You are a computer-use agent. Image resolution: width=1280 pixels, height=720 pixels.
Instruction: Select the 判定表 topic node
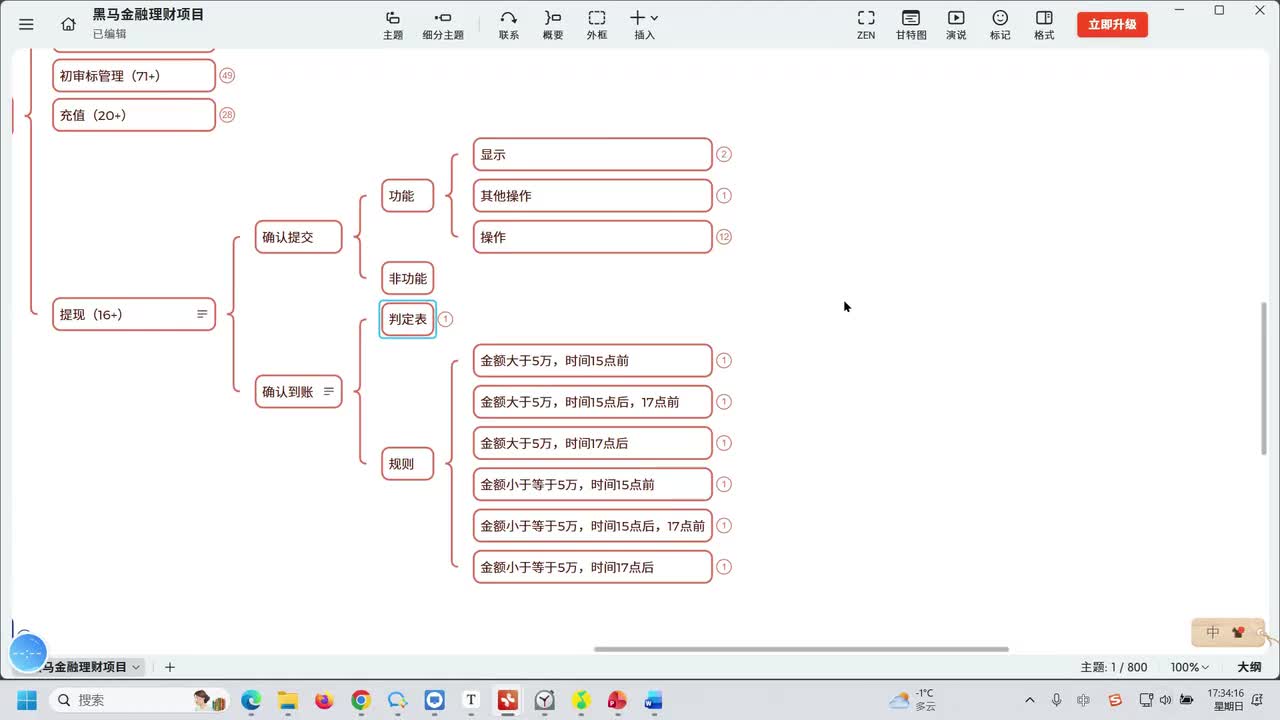[408, 320]
